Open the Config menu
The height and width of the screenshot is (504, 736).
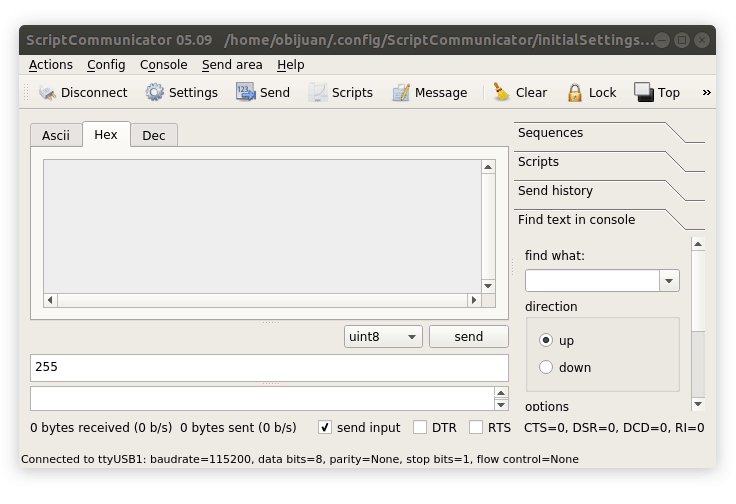click(x=106, y=65)
